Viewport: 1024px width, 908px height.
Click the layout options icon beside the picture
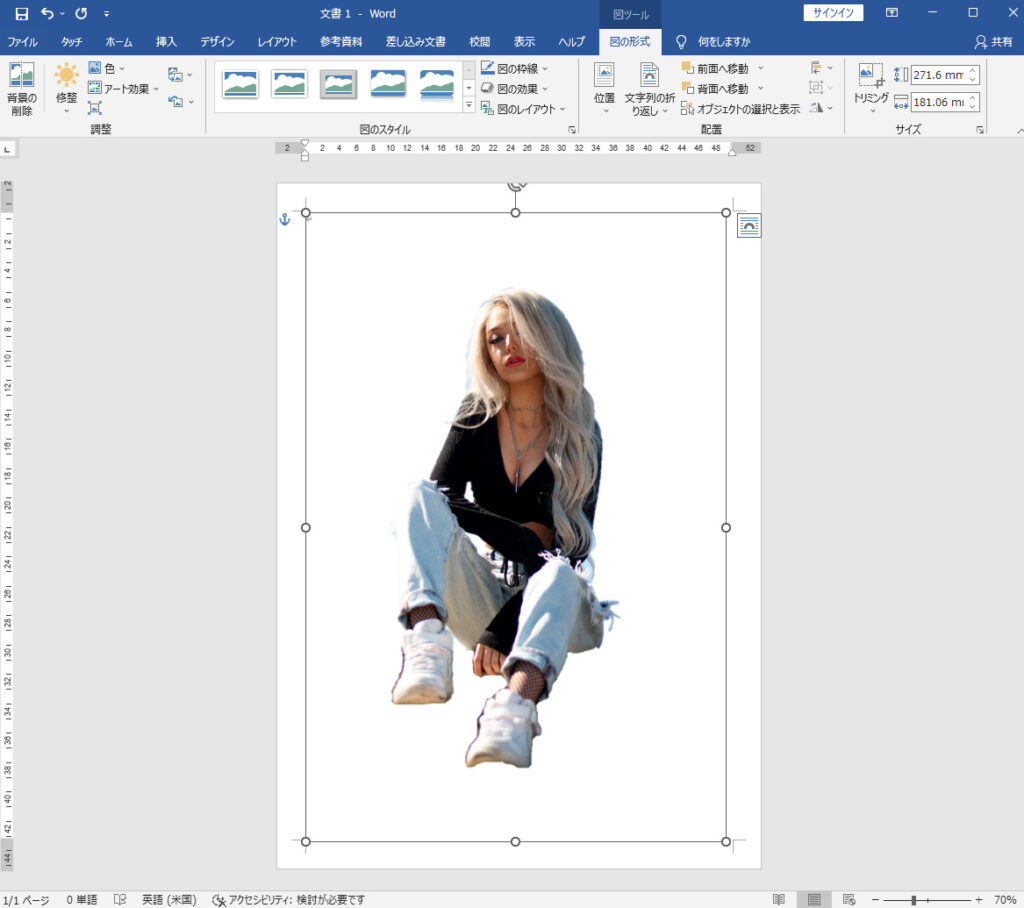click(x=749, y=226)
